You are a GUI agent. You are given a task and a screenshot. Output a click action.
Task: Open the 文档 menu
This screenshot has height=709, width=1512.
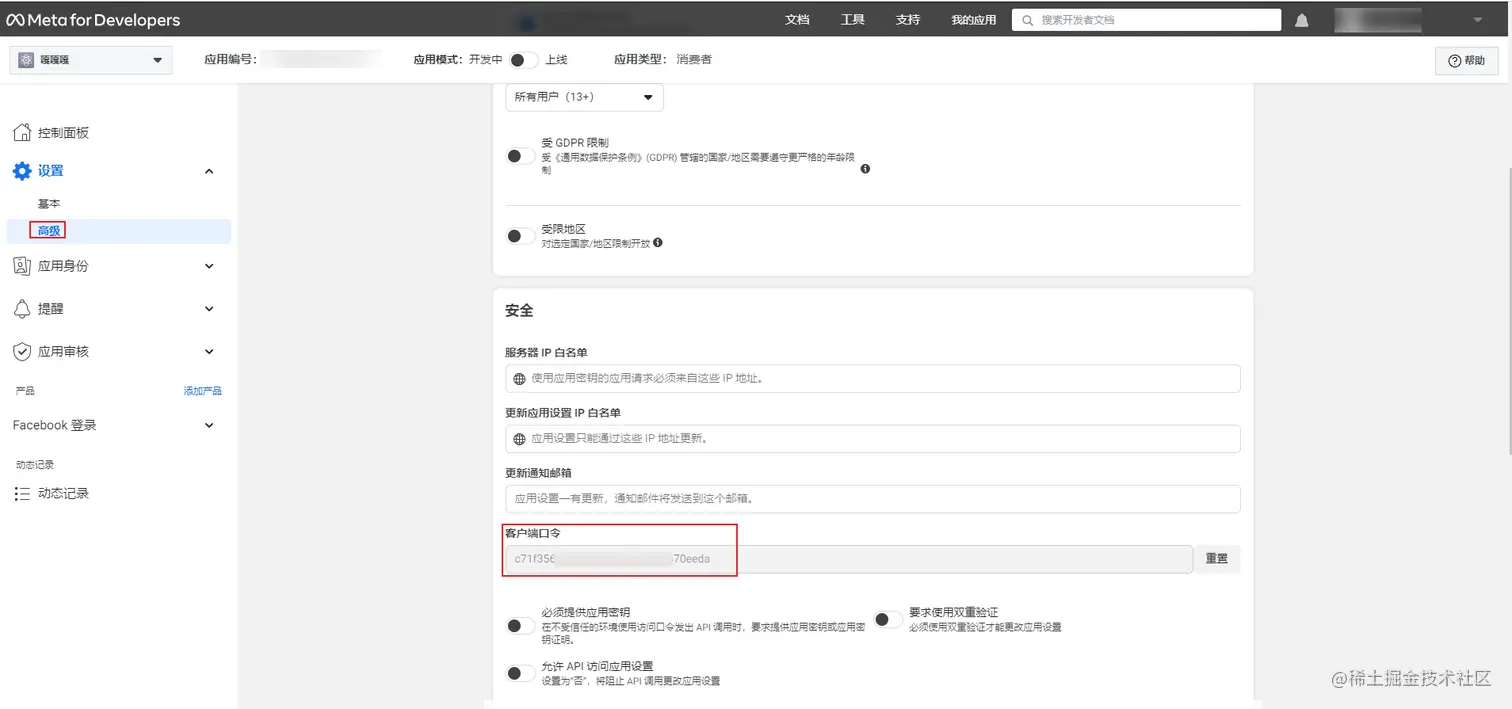click(797, 20)
